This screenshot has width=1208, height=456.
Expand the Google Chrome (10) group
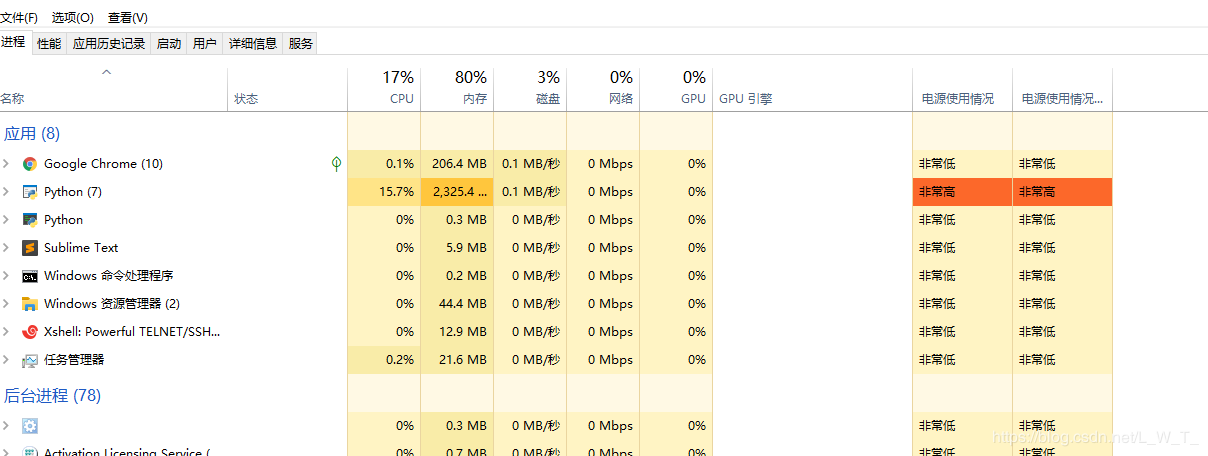click(7, 164)
